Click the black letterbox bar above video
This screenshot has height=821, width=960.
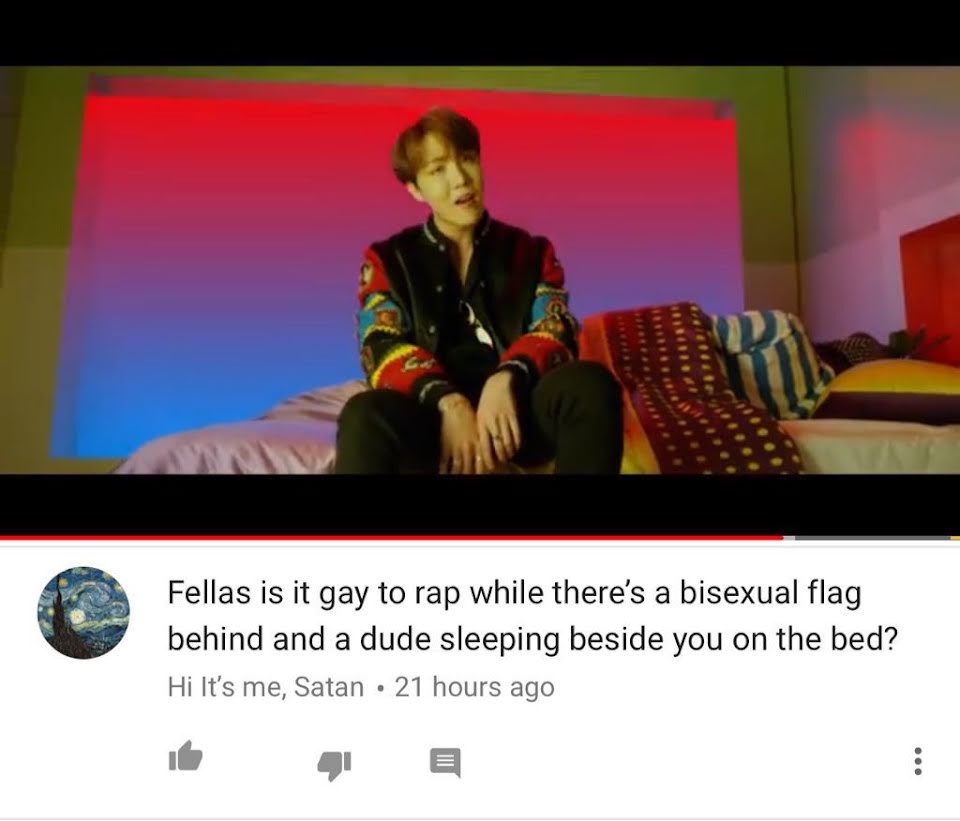click(x=480, y=32)
